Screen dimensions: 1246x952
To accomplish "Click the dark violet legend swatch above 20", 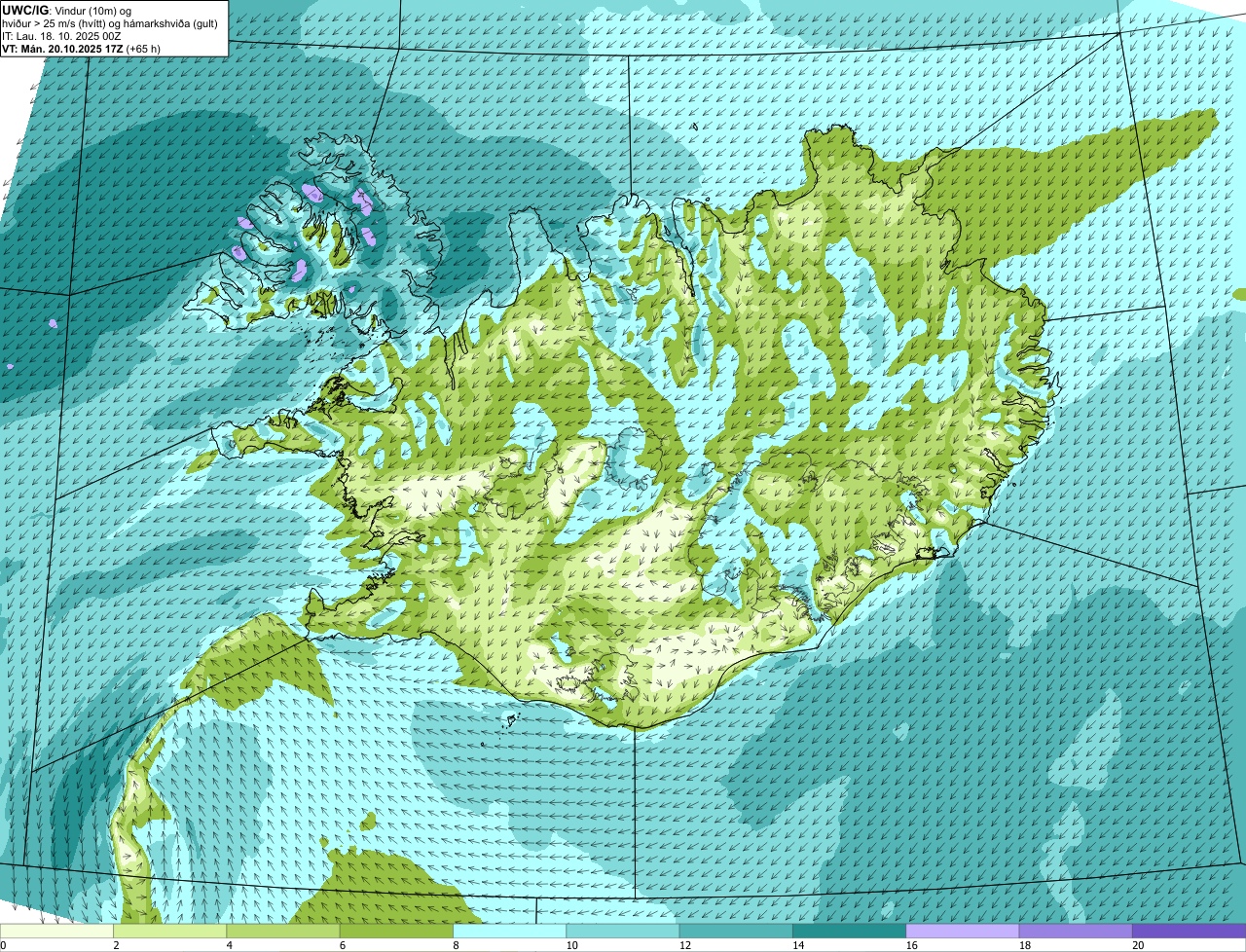I will point(1189,931).
